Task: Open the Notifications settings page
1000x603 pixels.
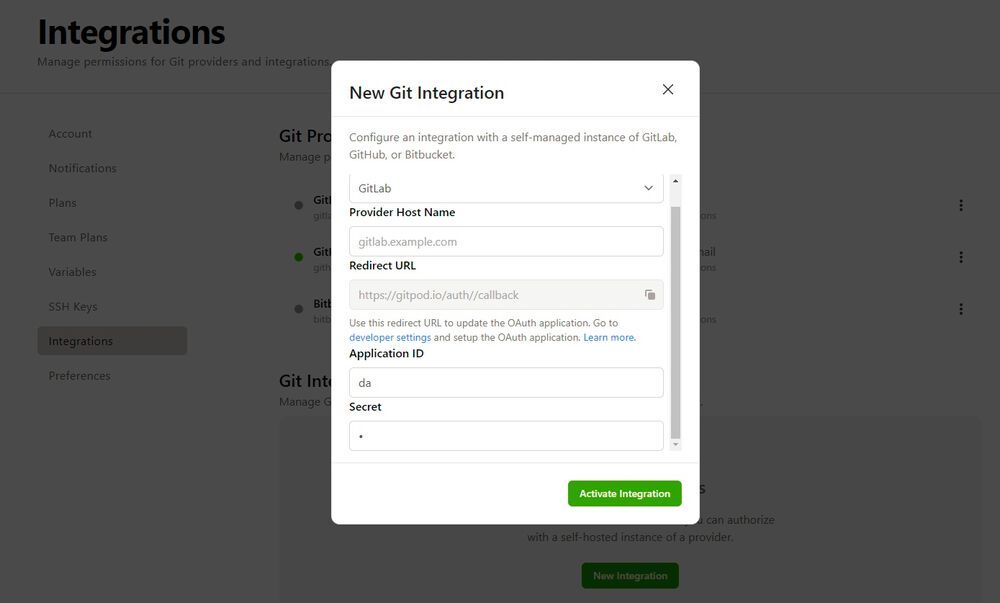Action: point(82,168)
